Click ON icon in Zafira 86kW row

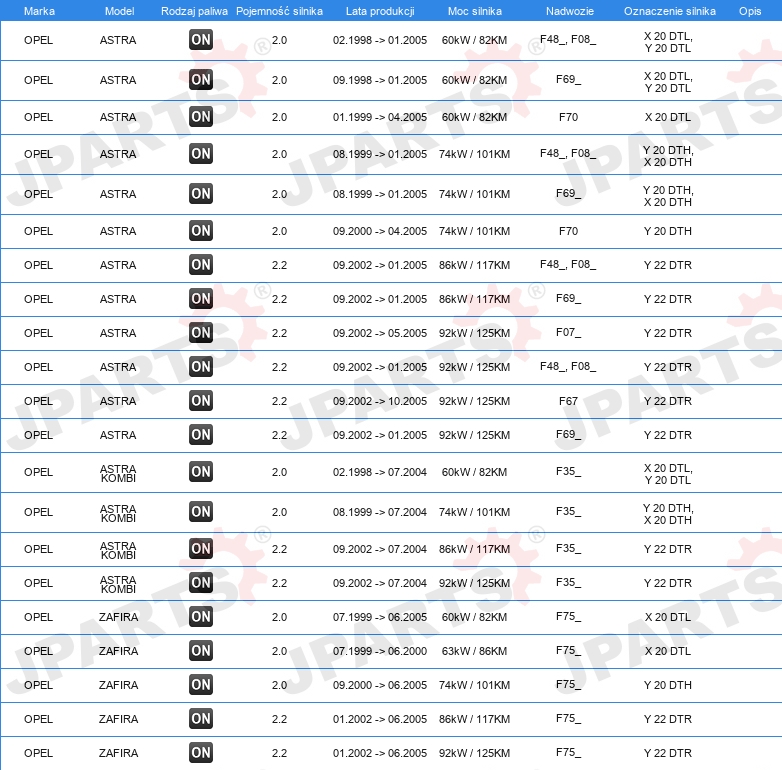tap(201, 719)
